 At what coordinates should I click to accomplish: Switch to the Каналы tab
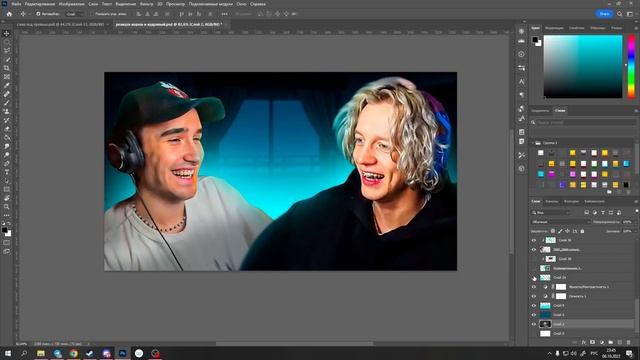point(551,201)
